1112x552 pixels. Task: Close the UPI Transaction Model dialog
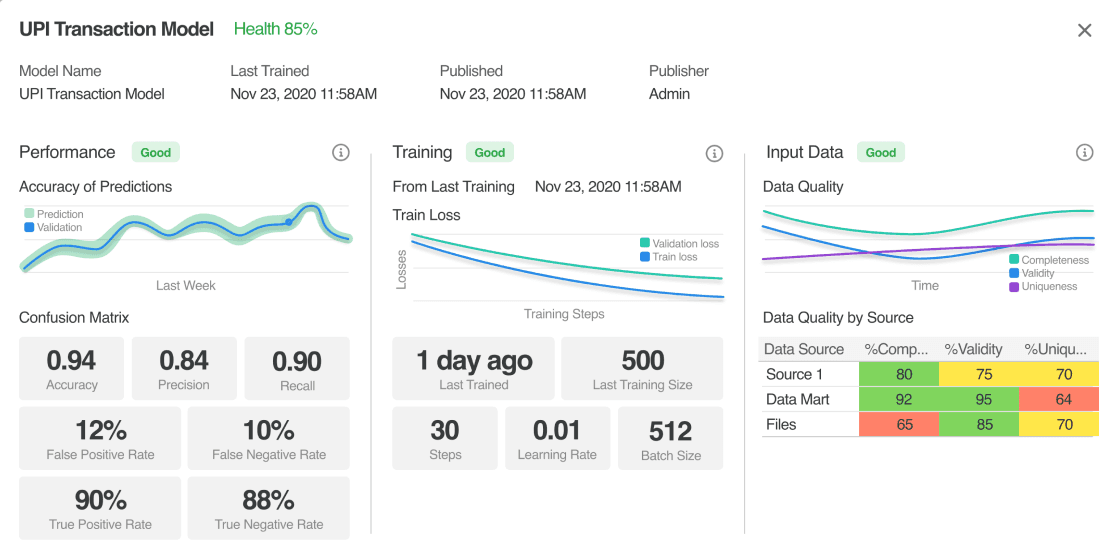tap(1084, 31)
